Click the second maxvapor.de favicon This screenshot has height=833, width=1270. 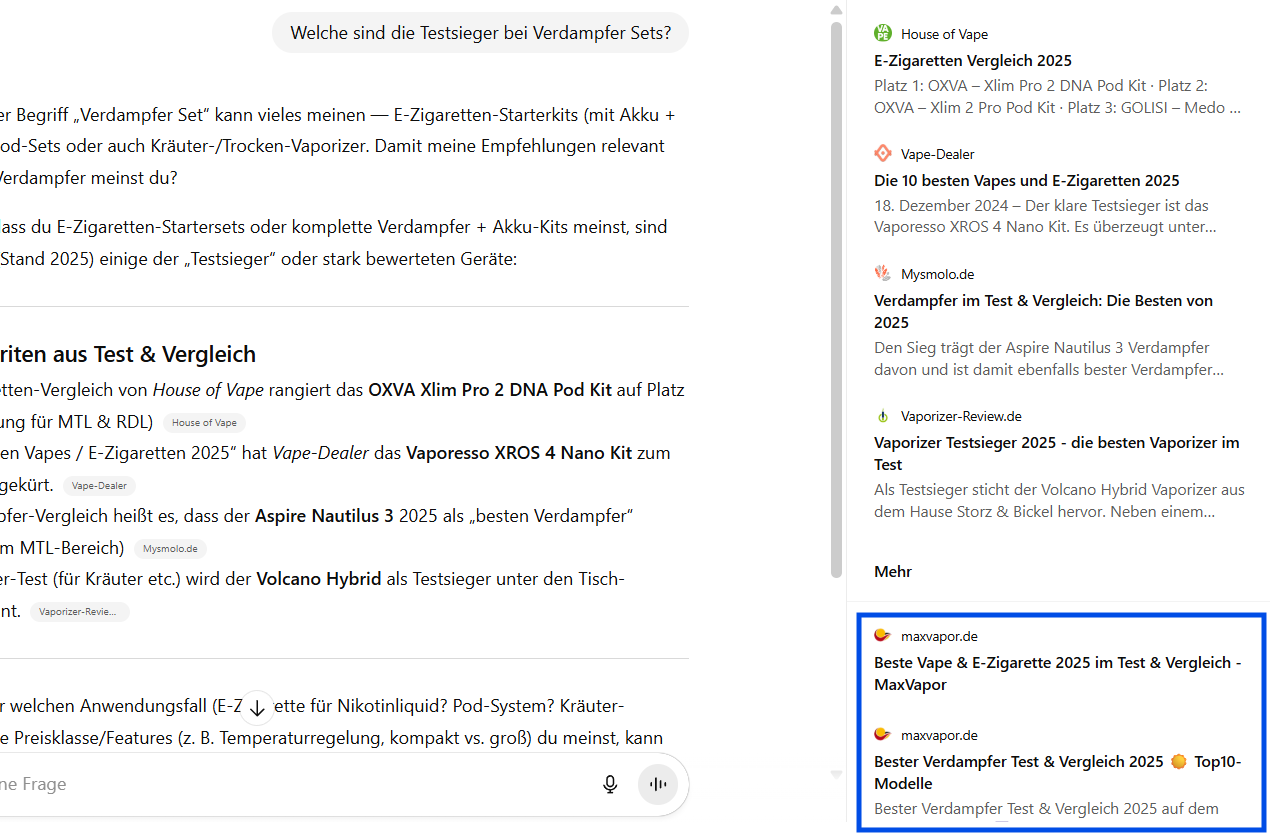[883, 734]
